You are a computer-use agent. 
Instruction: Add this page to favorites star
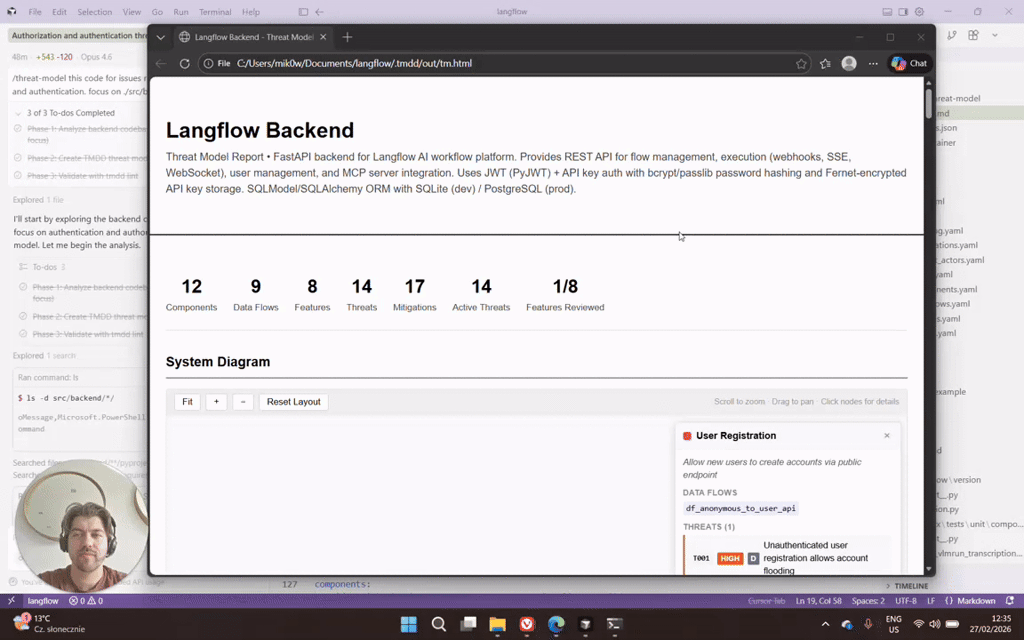pos(801,63)
